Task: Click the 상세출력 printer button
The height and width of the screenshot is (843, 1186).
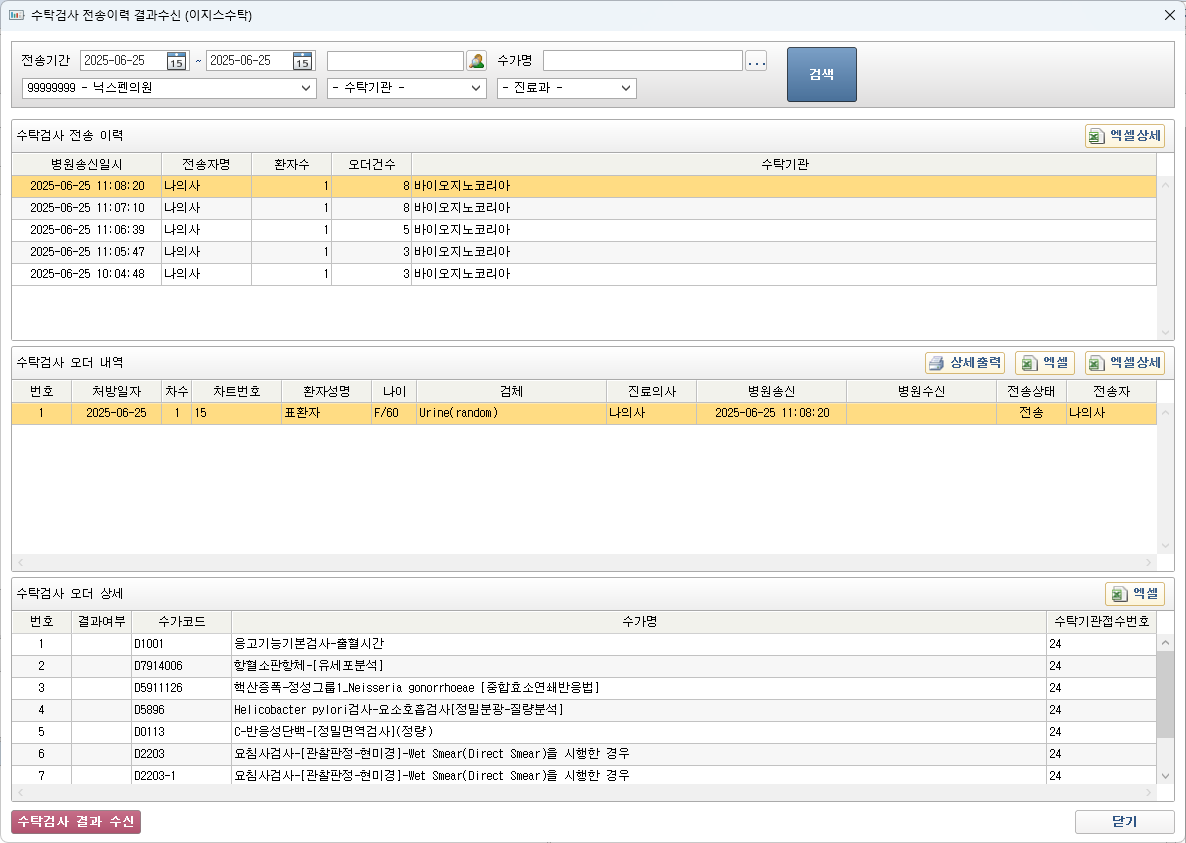Action: coord(964,363)
